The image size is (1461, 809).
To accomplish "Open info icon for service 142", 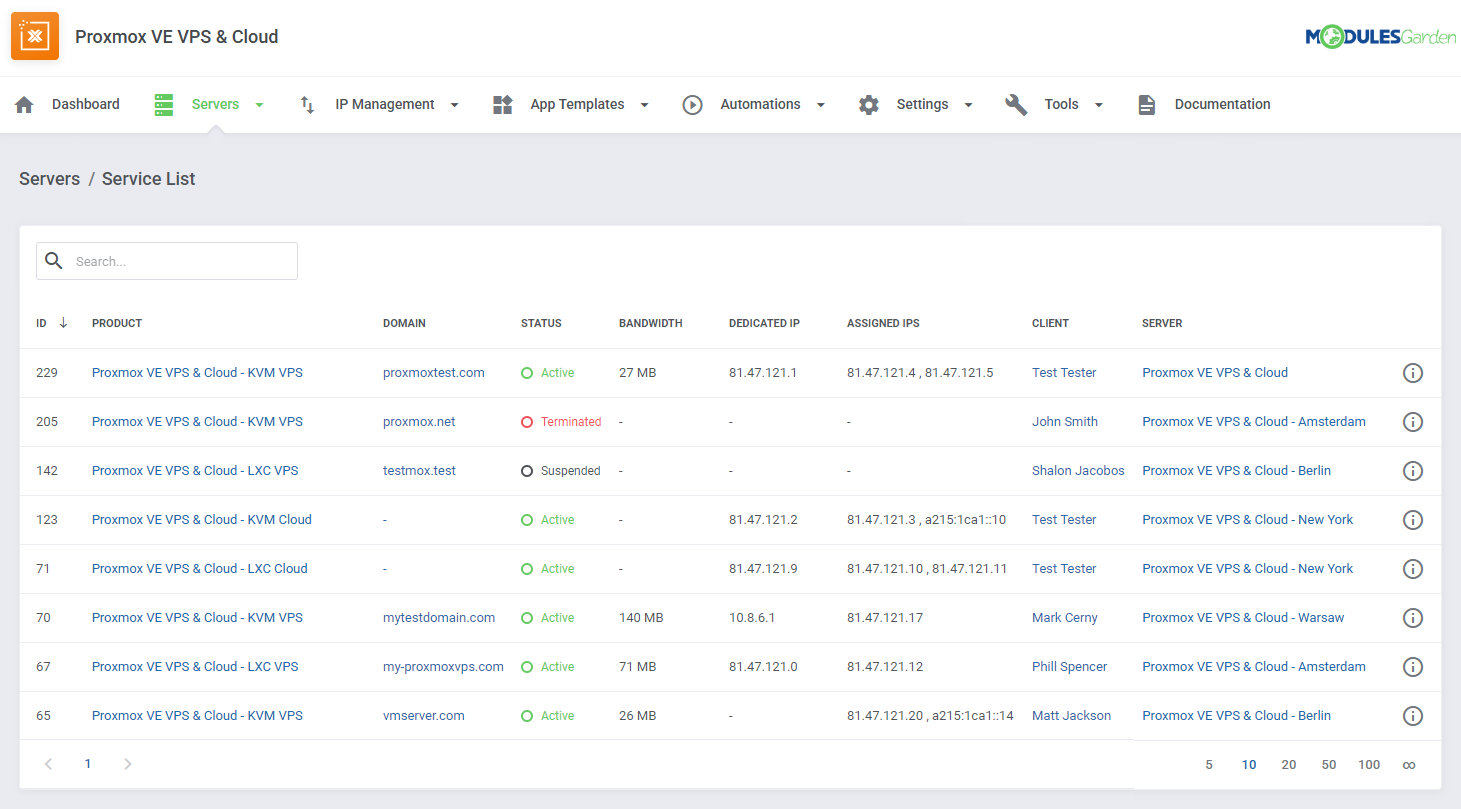I will click(1413, 471).
